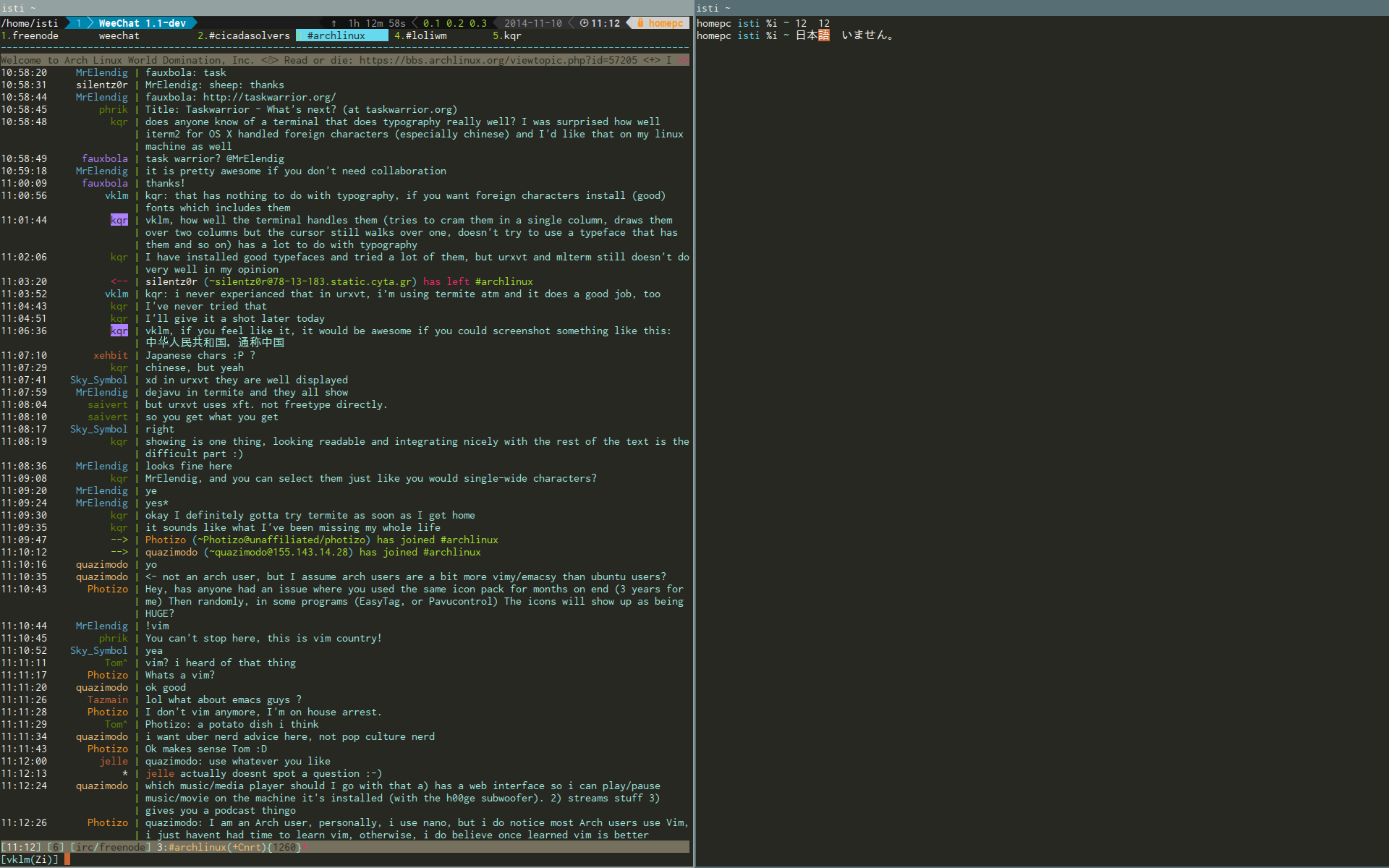Image resolution: width=1389 pixels, height=868 pixels.
Task: Select the WeeChat 1.1-dev tmux window
Action: point(142,23)
